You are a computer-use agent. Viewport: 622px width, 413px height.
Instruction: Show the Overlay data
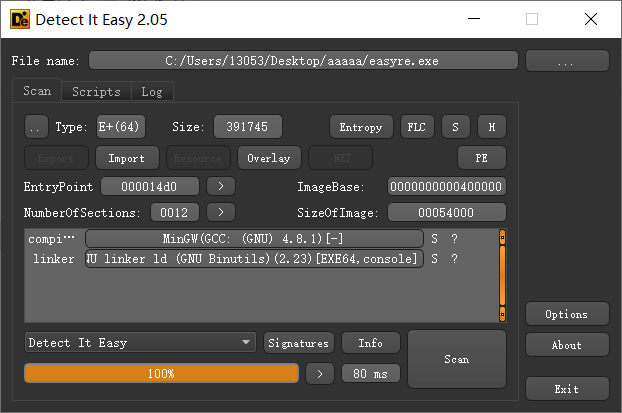pyautogui.click(x=269, y=158)
